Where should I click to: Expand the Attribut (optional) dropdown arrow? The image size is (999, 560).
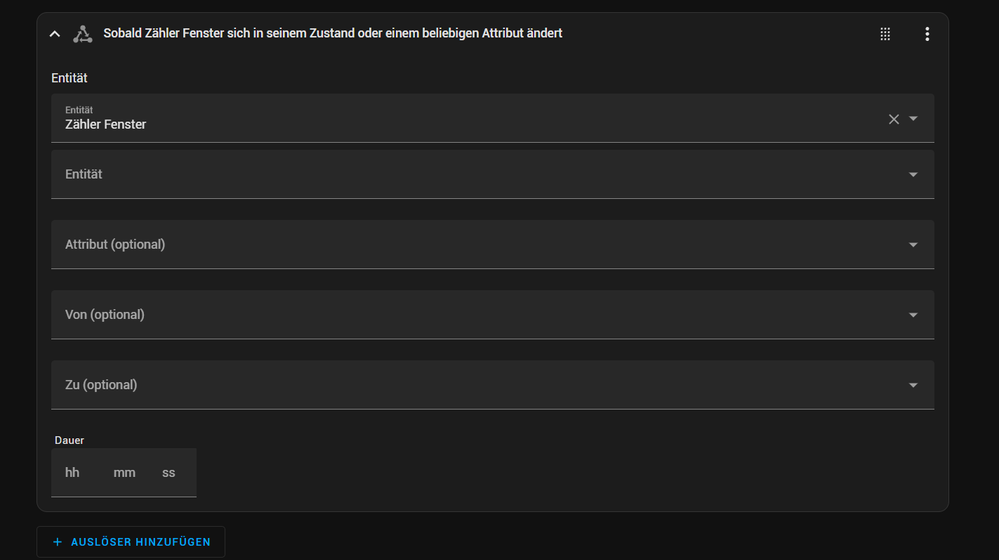pos(913,245)
